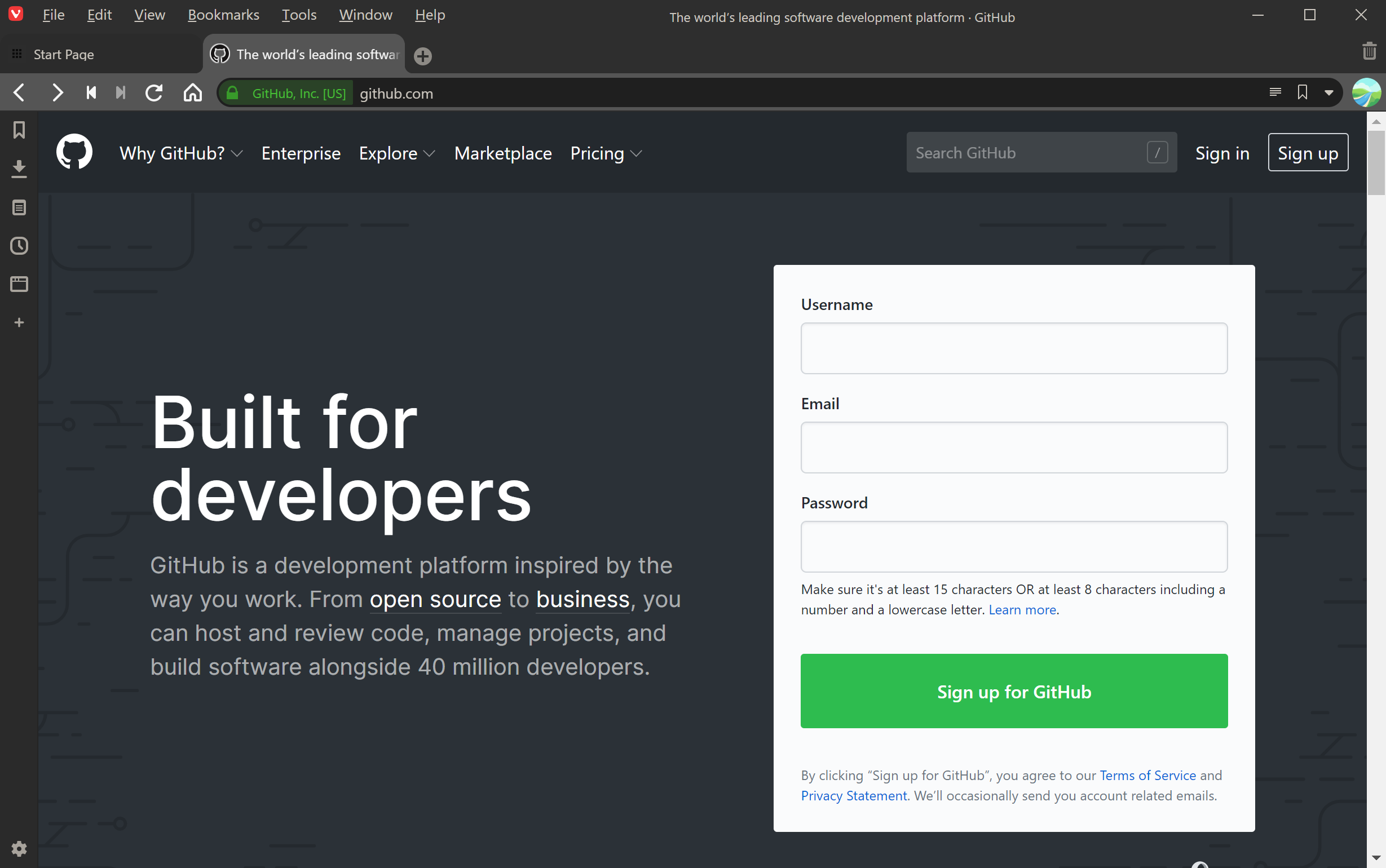Viewport: 1386px width, 868px height.
Task: Bookmark this page from address bar
Action: tap(1302, 92)
